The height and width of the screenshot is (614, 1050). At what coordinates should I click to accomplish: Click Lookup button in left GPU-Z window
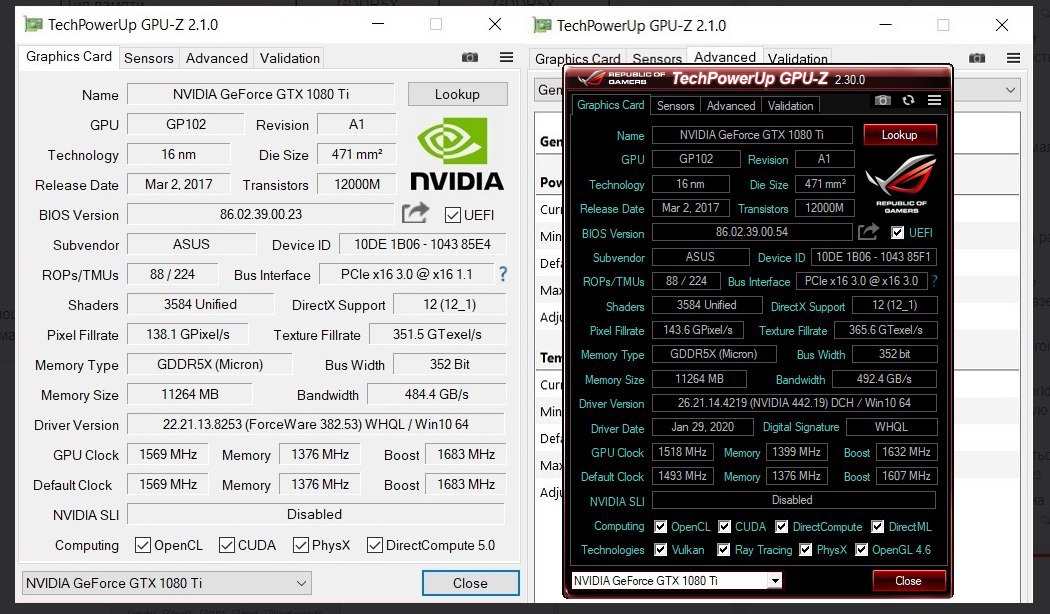point(457,94)
